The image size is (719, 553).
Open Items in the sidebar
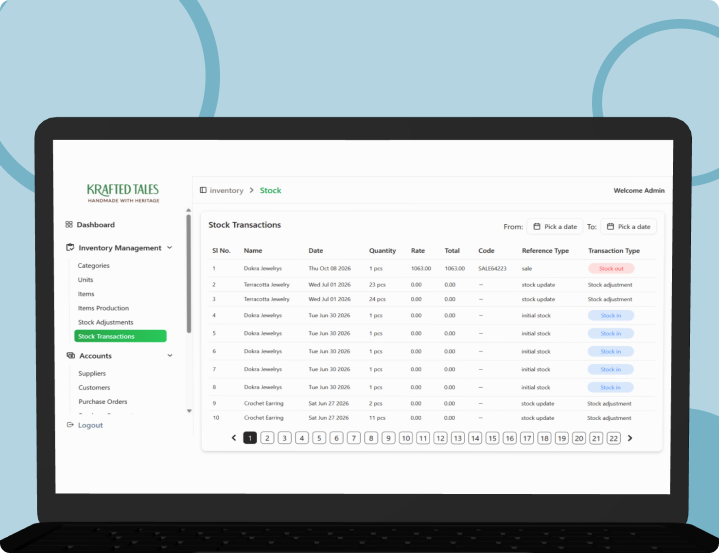[x=86, y=294]
